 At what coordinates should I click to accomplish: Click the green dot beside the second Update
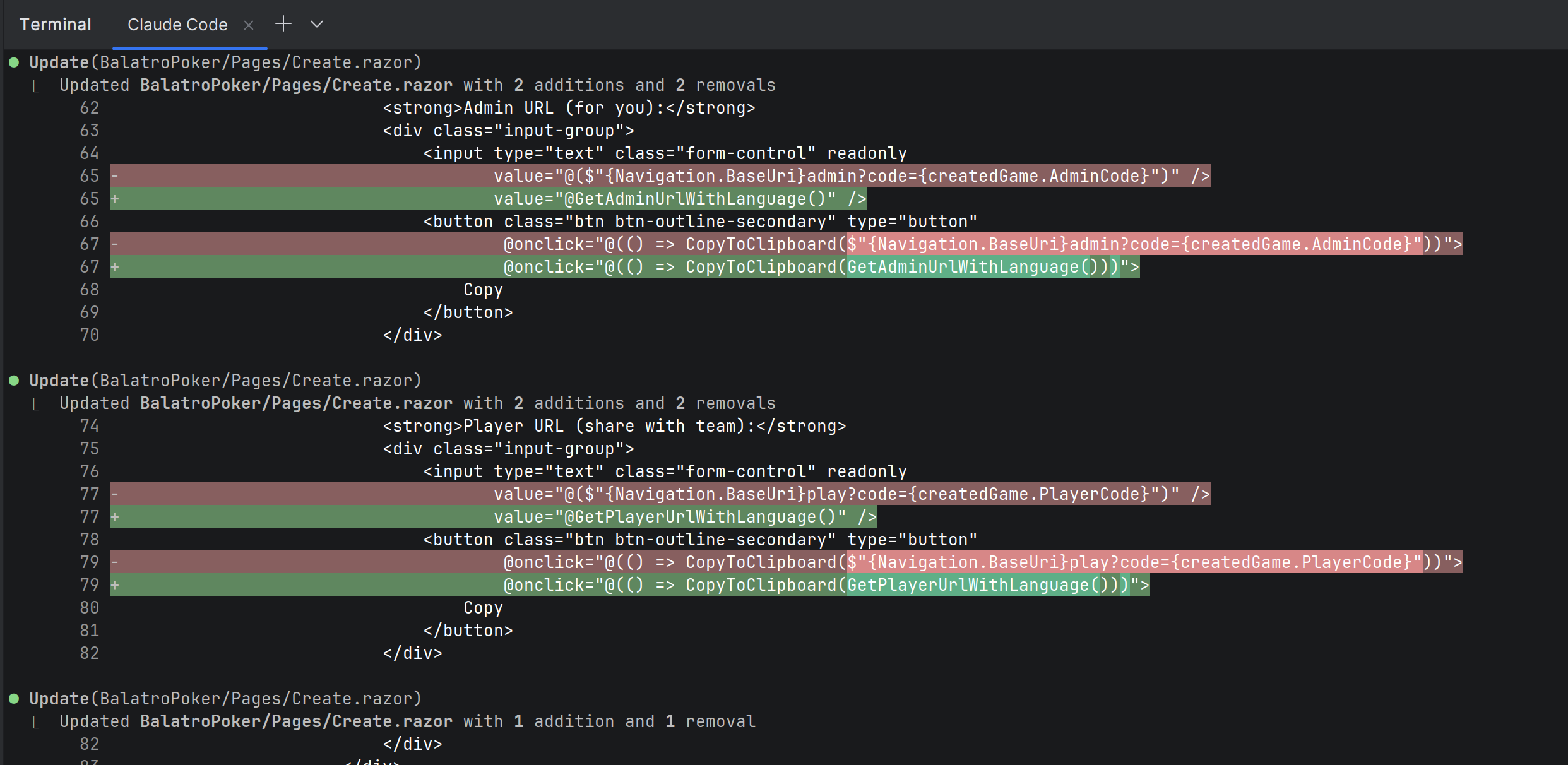point(14,381)
